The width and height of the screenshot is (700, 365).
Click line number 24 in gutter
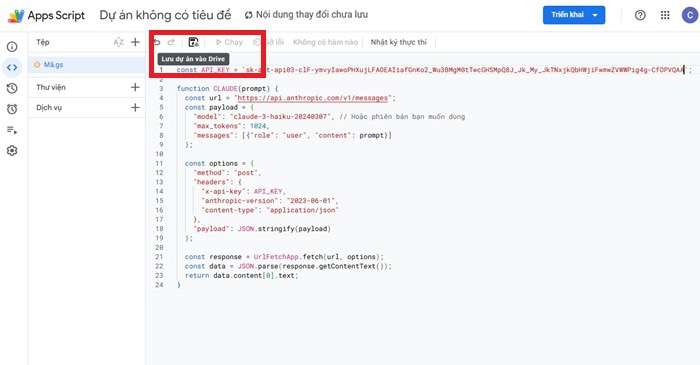click(x=159, y=285)
